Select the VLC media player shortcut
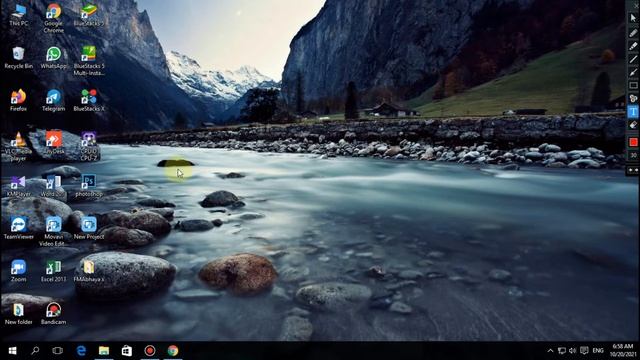The width and height of the screenshot is (640, 360). click(x=18, y=146)
